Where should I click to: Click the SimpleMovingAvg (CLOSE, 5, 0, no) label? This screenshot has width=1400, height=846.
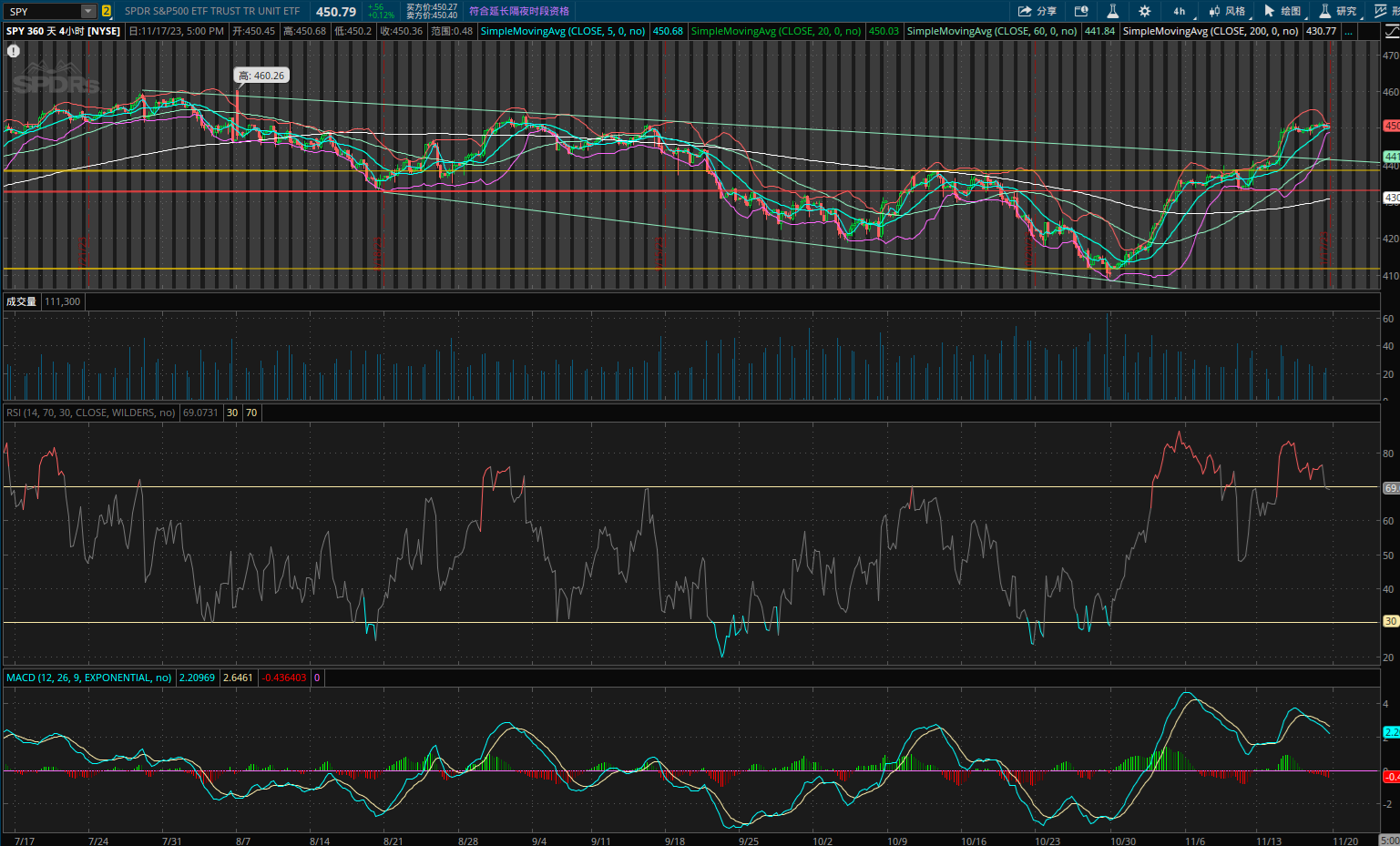coord(563,31)
